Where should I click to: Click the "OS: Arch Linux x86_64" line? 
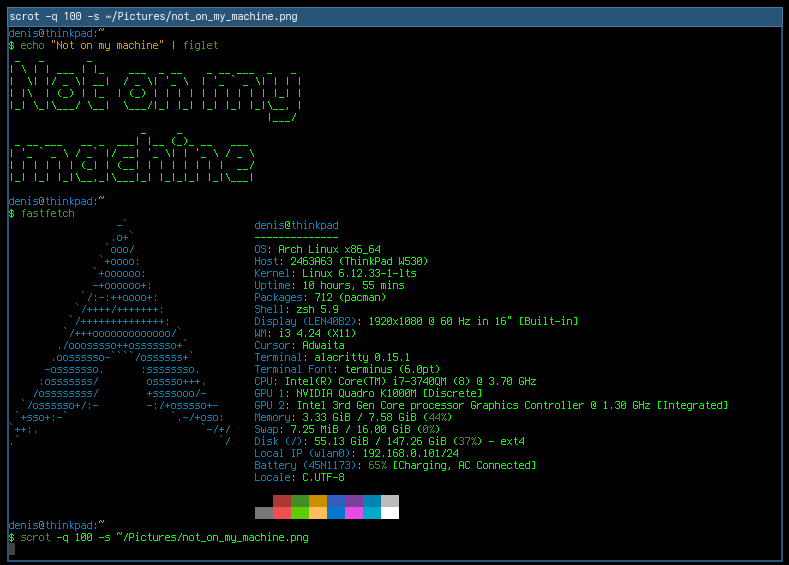[318, 250]
